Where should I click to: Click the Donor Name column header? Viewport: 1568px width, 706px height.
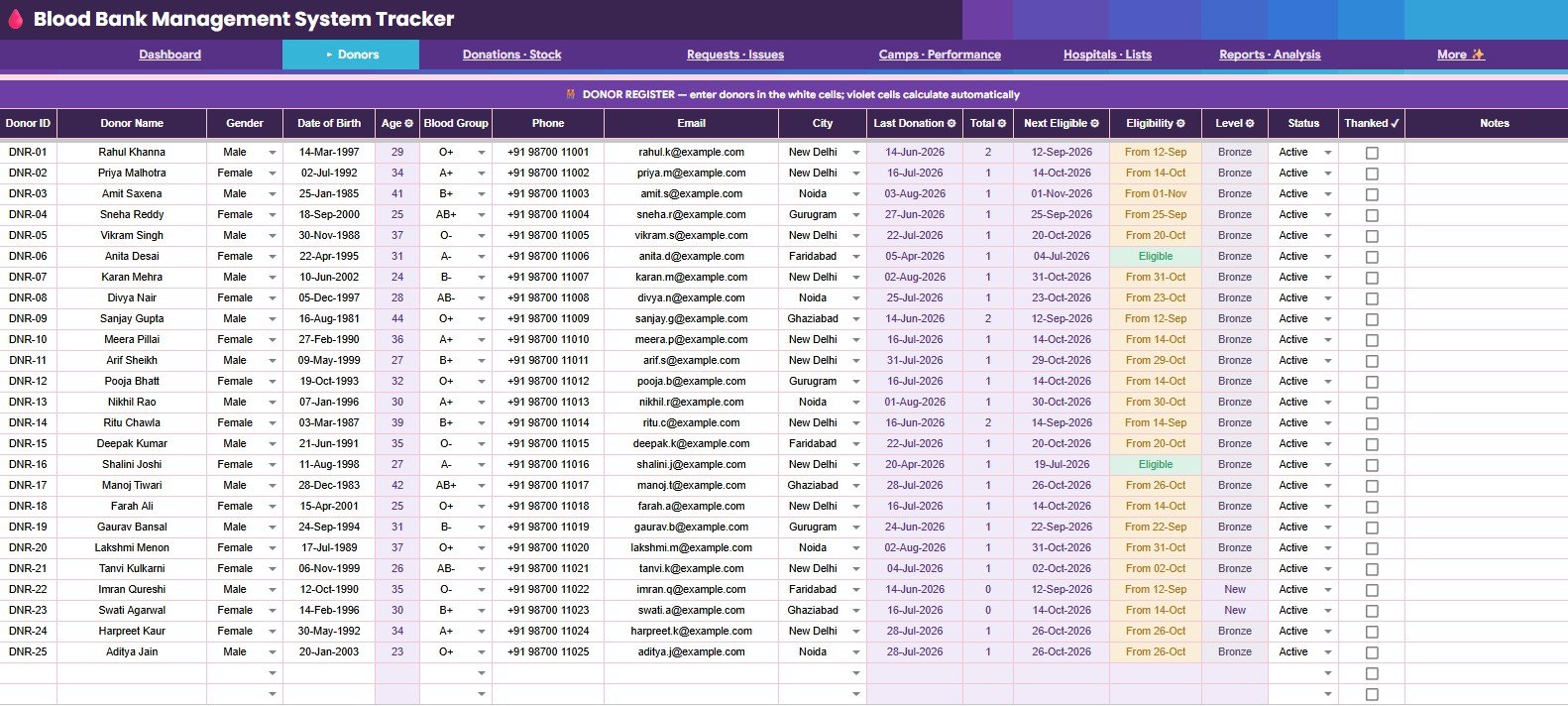tap(132, 123)
